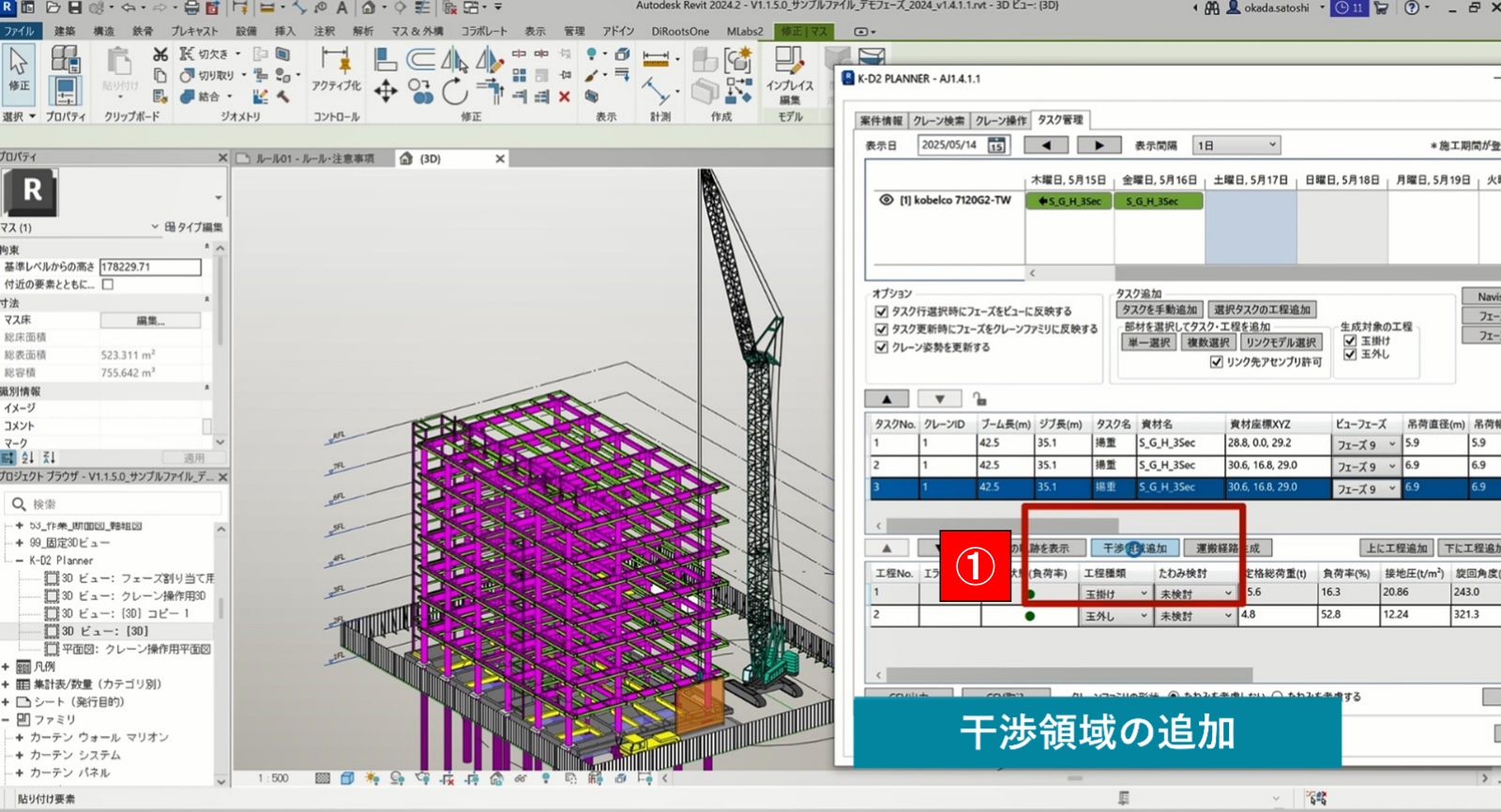Click the Print icon in quick access toolbar
The image size is (1501, 812).
point(191,8)
